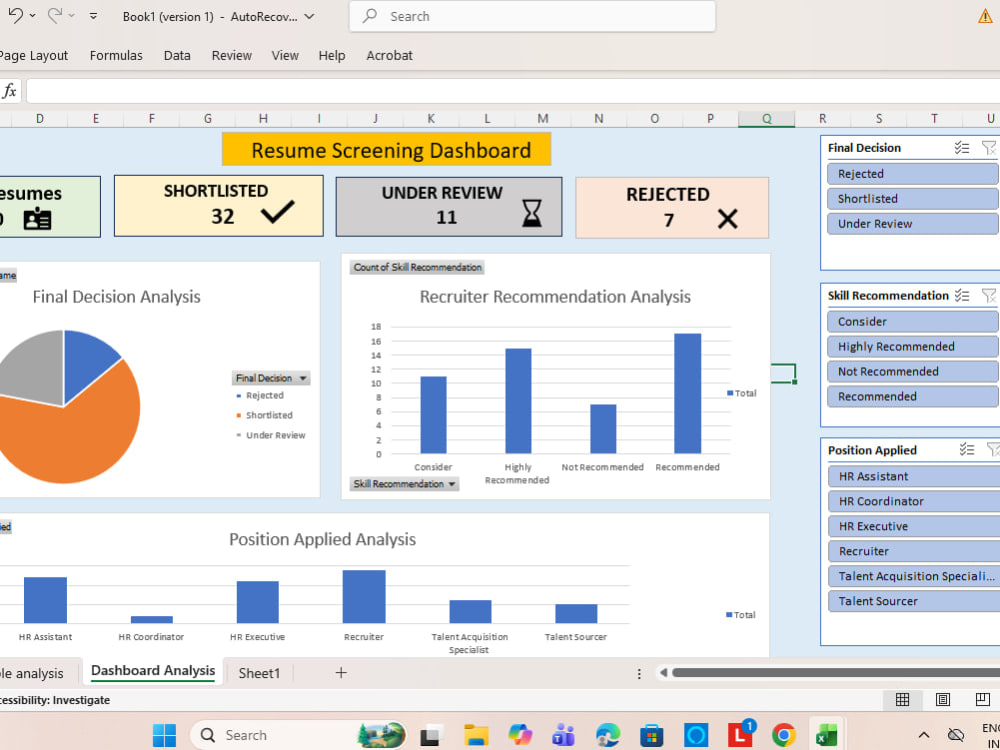This screenshot has width=1000, height=750.
Task: Select Not Recommended slicer item
Action: click(913, 371)
